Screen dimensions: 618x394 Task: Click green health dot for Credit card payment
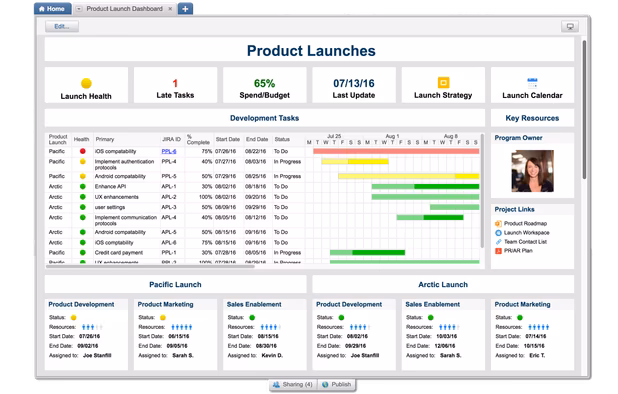coord(82,253)
